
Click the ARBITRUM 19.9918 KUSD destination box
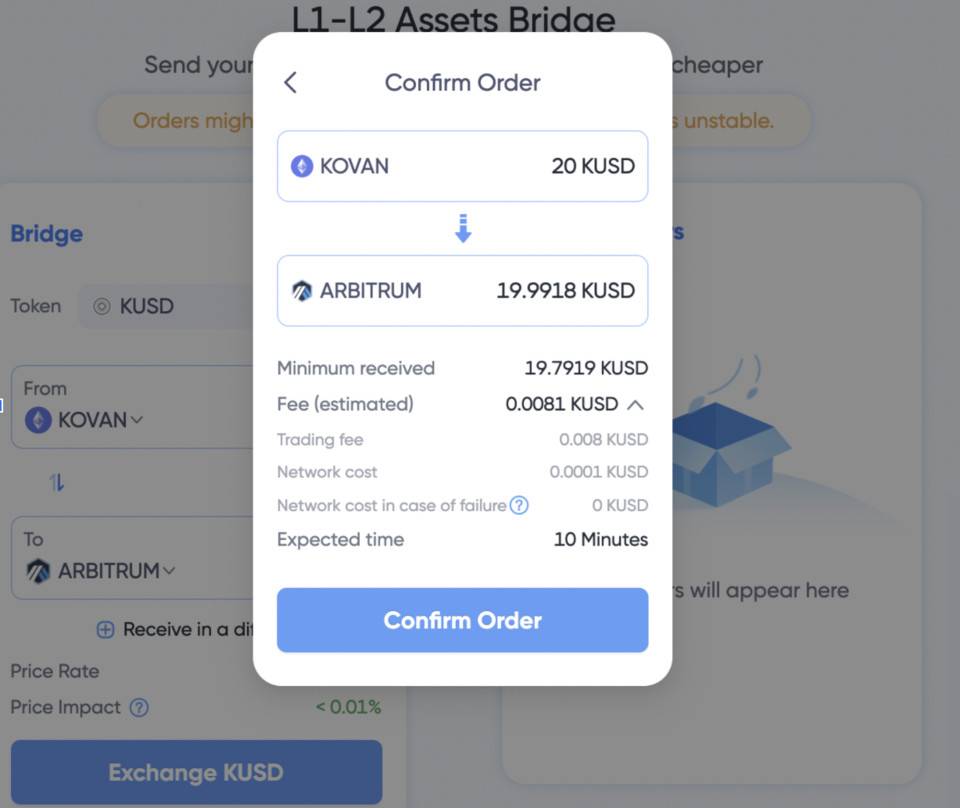[462, 291]
